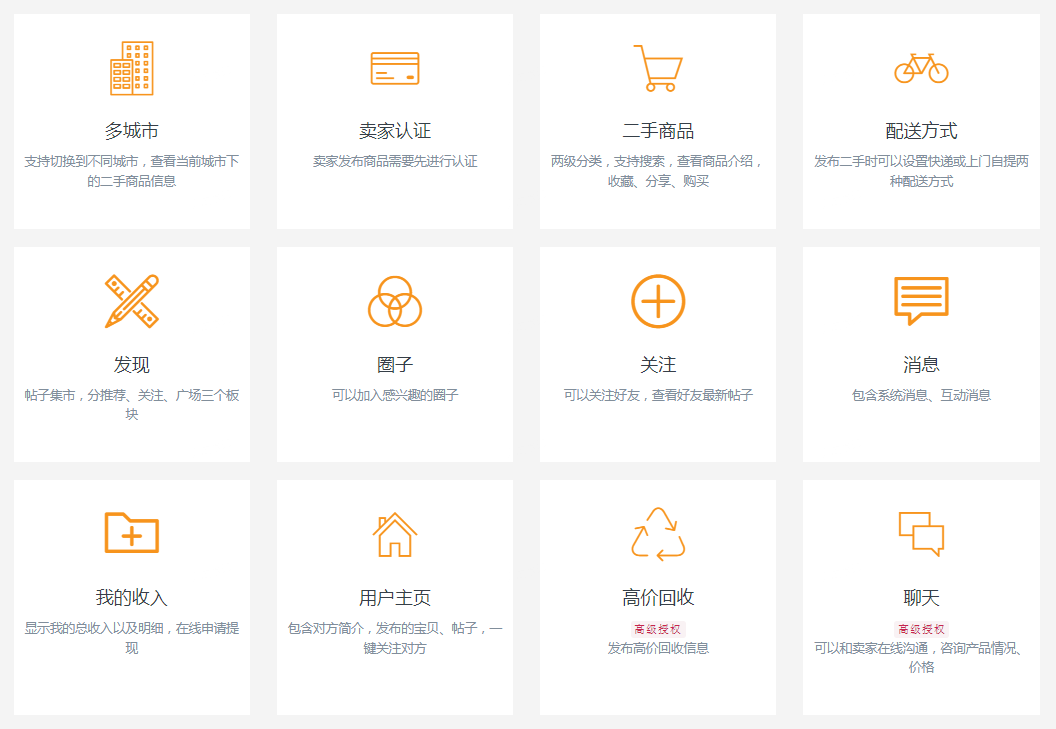Open the pencil and ruler 发现 icon
Viewport: 1056px width, 729px height.
(131, 301)
